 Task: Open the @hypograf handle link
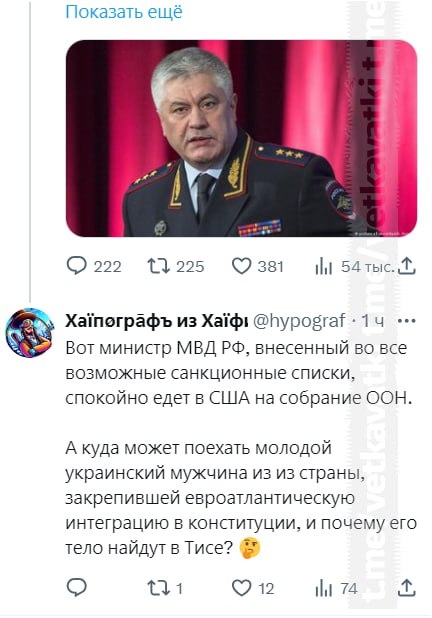[299, 321]
